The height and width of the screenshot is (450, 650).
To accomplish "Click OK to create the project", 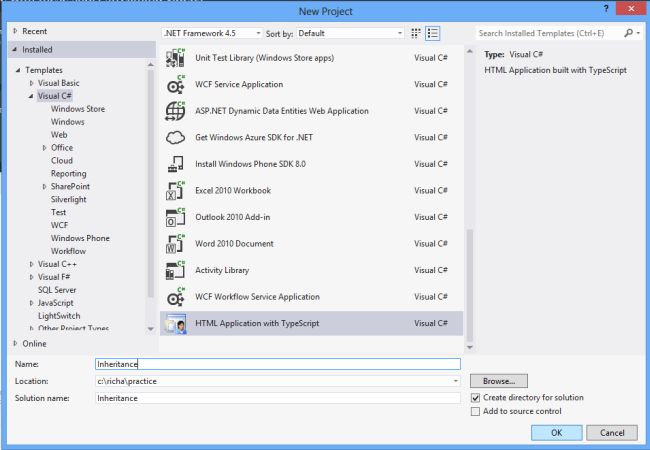I will pyautogui.click(x=557, y=433).
